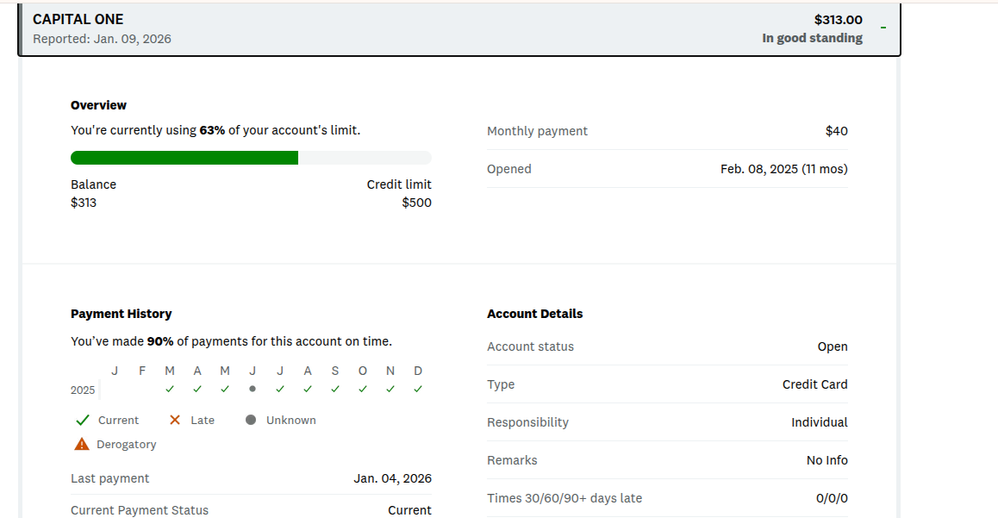Collapse the Capital One account with the minus icon
The width and height of the screenshot is (998, 518).
883,28
